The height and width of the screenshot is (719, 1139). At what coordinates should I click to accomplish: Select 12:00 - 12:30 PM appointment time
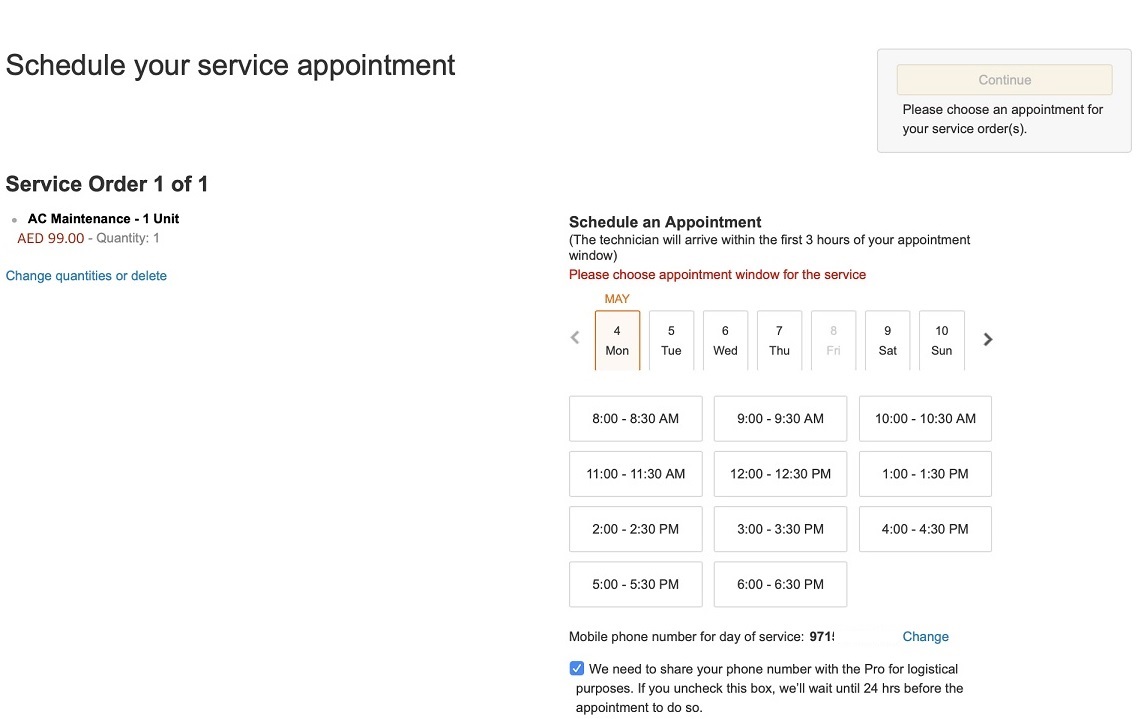(780, 474)
